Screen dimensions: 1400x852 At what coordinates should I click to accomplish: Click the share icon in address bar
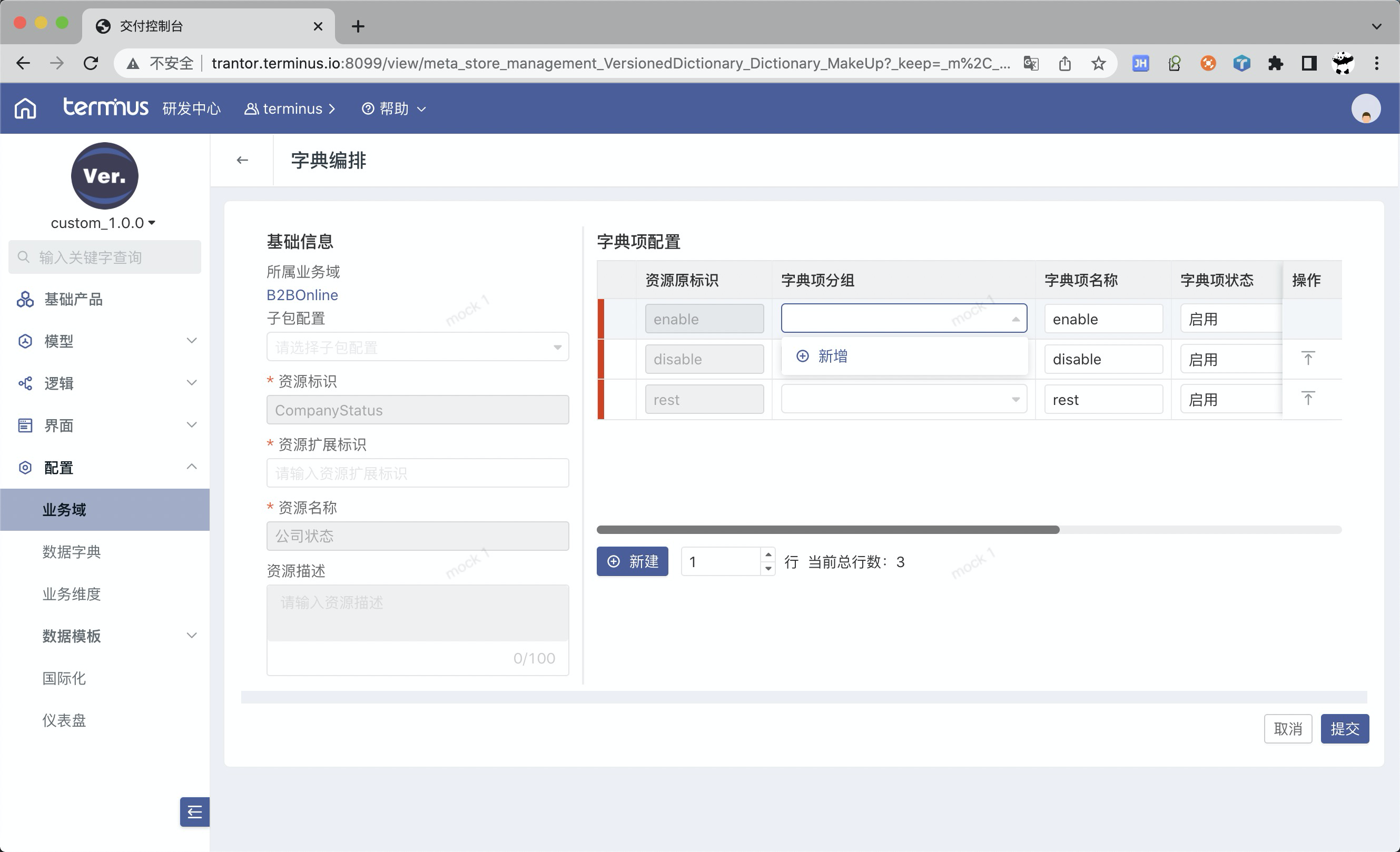1065,63
